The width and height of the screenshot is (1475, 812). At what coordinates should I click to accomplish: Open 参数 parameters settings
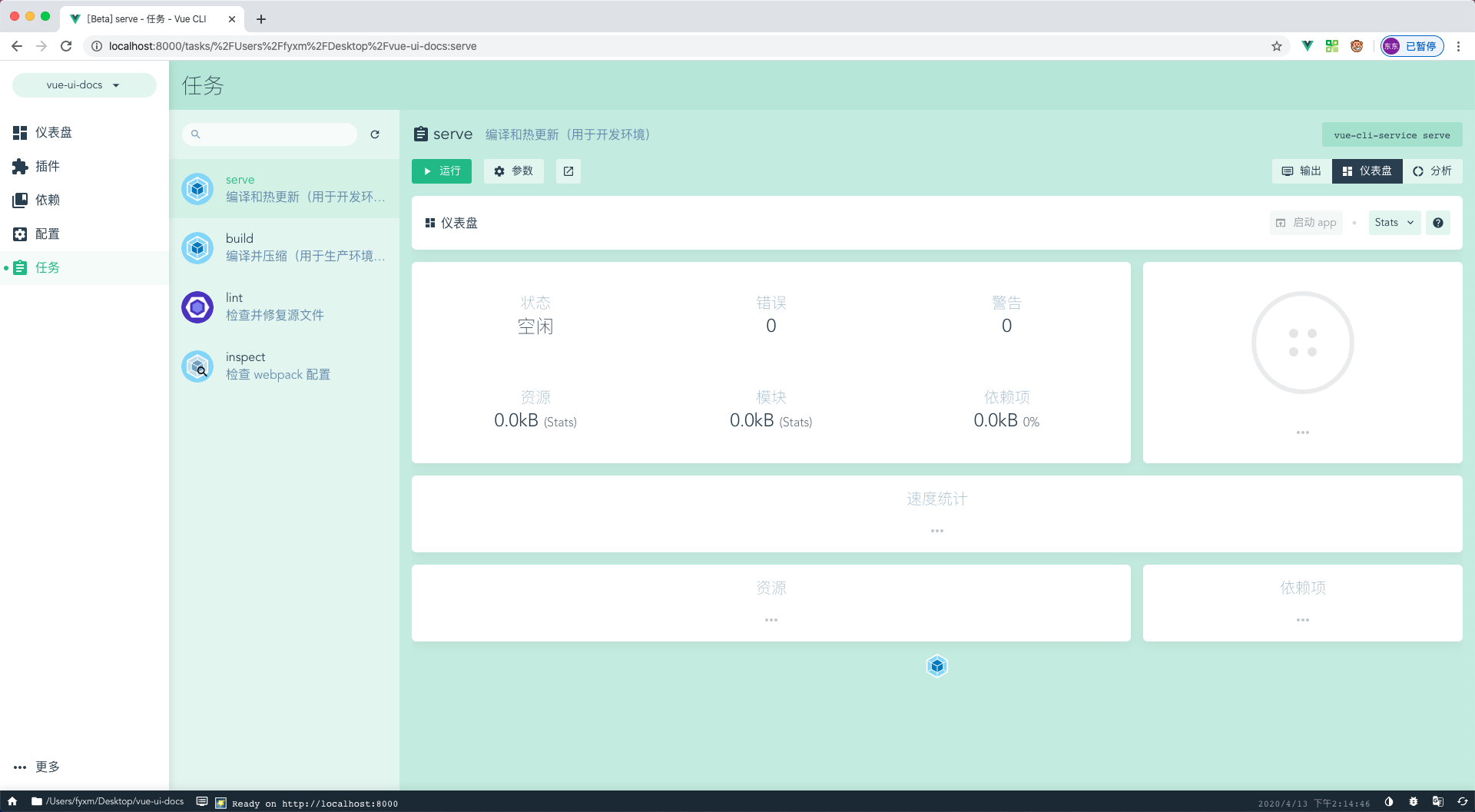pos(514,171)
